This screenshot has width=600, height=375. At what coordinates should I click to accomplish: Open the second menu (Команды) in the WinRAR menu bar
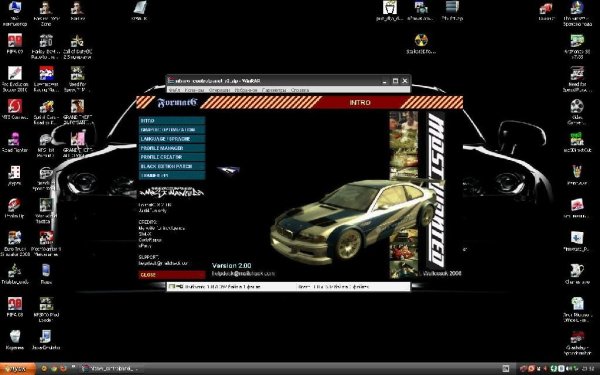pyautogui.click(x=194, y=90)
